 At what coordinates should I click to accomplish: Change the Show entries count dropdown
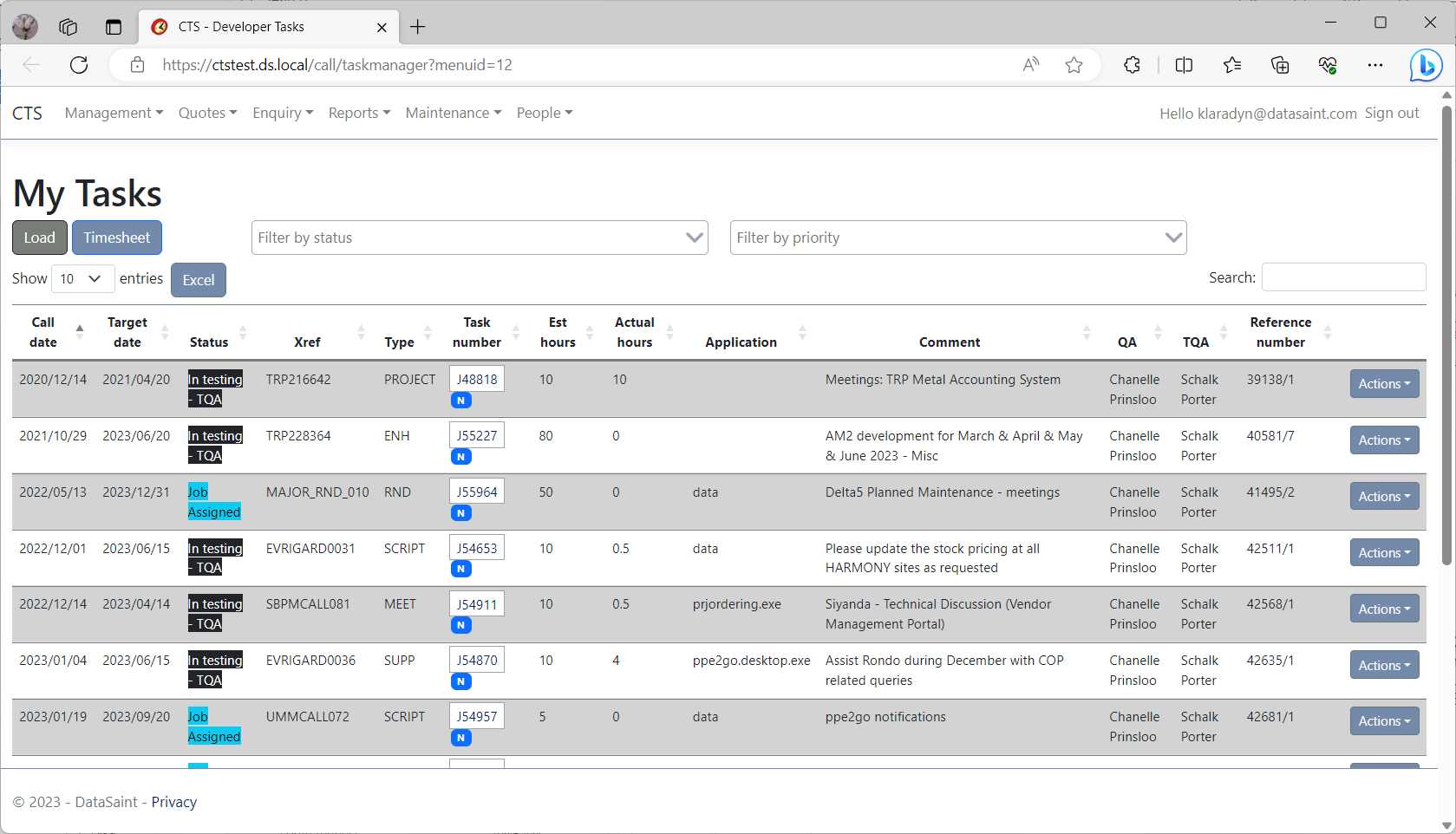point(82,278)
